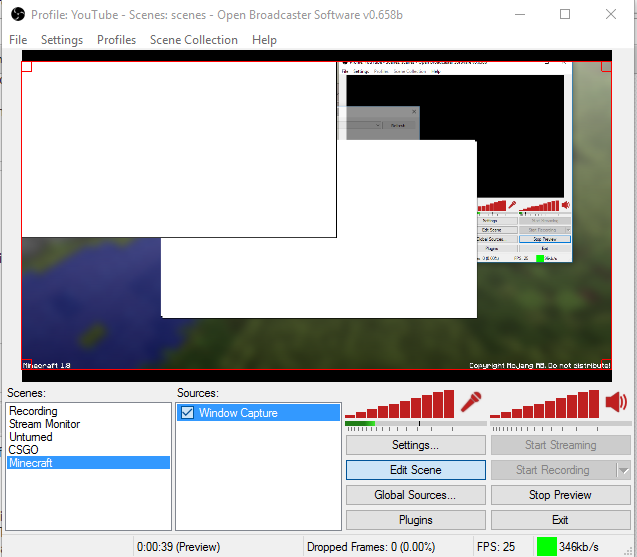Open the Settings menu
Image resolution: width=637 pixels, height=557 pixels.
62,40
